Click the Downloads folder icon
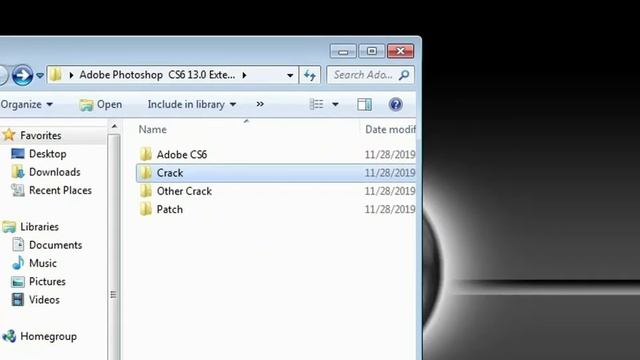This screenshot has width=640, height=360. tap(18, 172)
